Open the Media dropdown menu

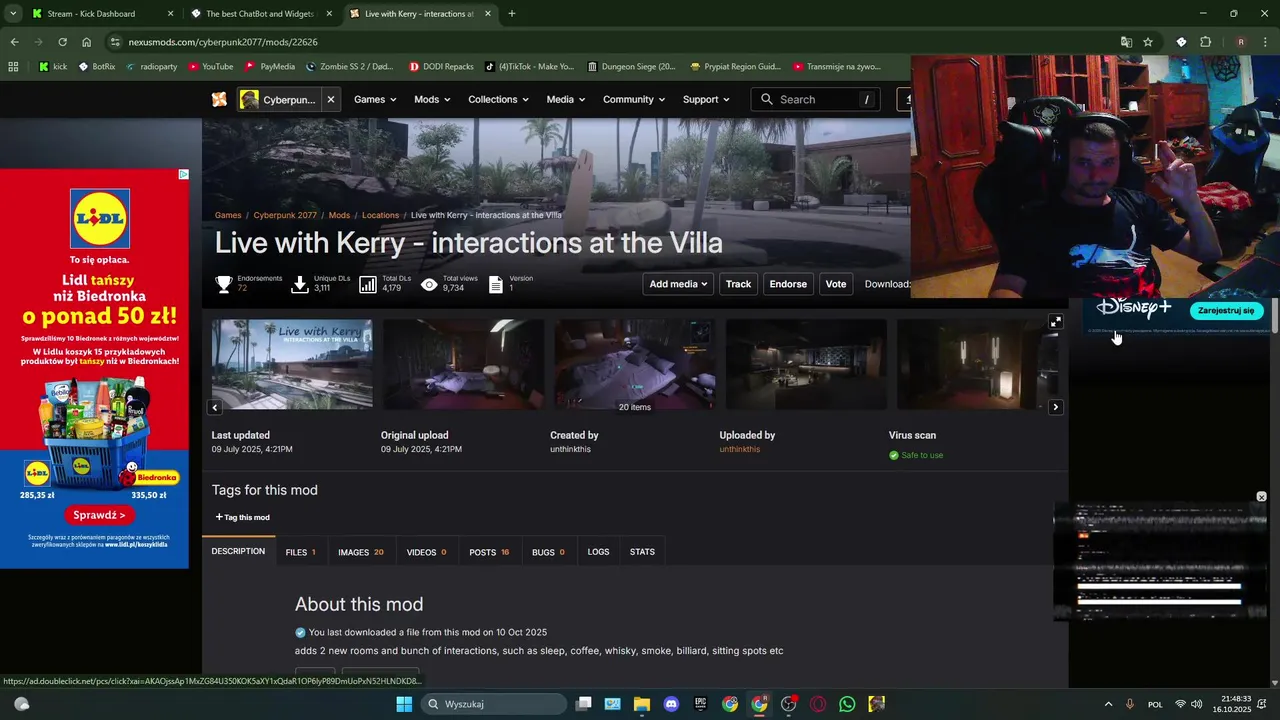[x=566, y=99]
